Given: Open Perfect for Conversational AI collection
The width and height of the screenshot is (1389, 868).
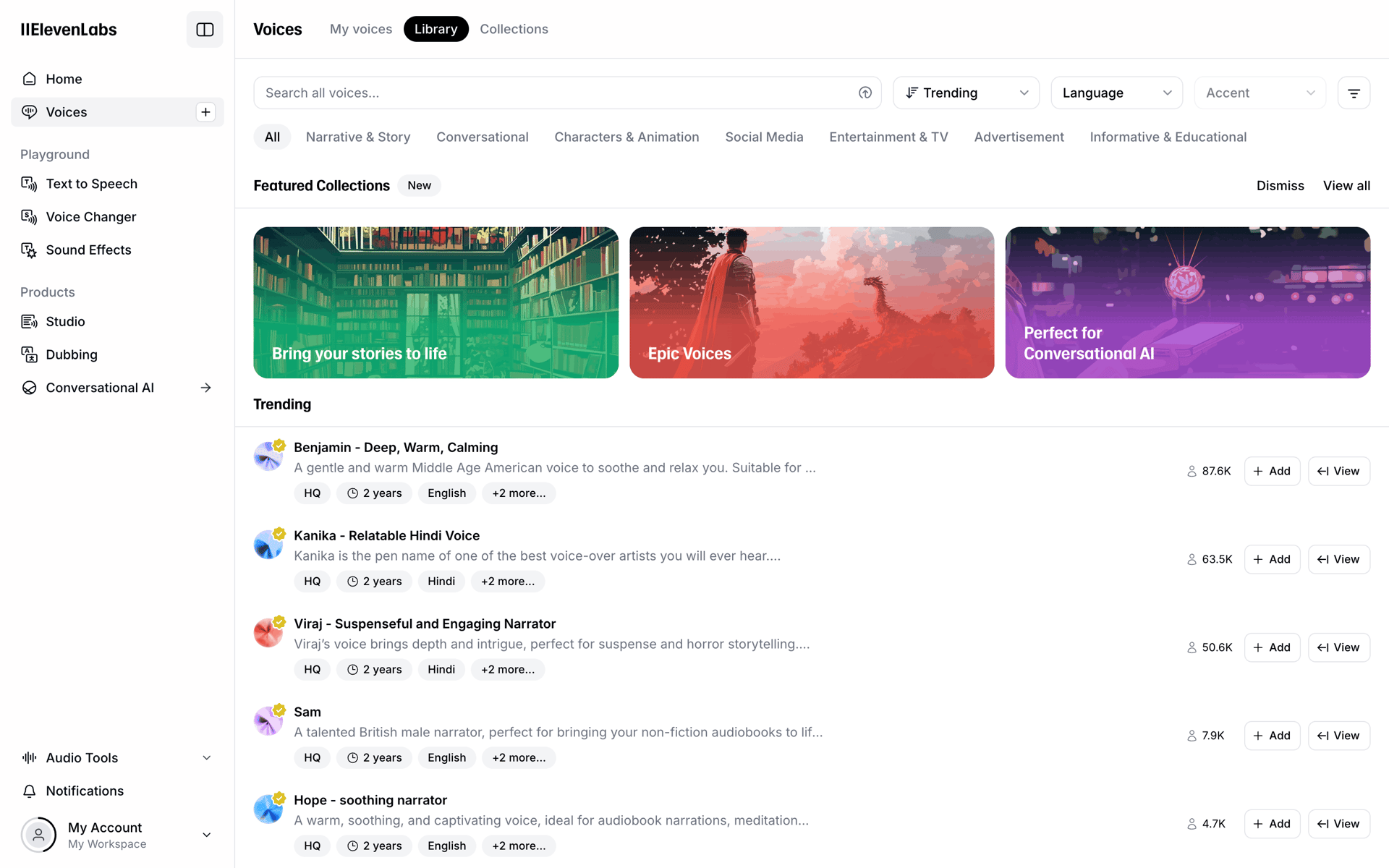Looking at the screenshot, I should 1187,302.
